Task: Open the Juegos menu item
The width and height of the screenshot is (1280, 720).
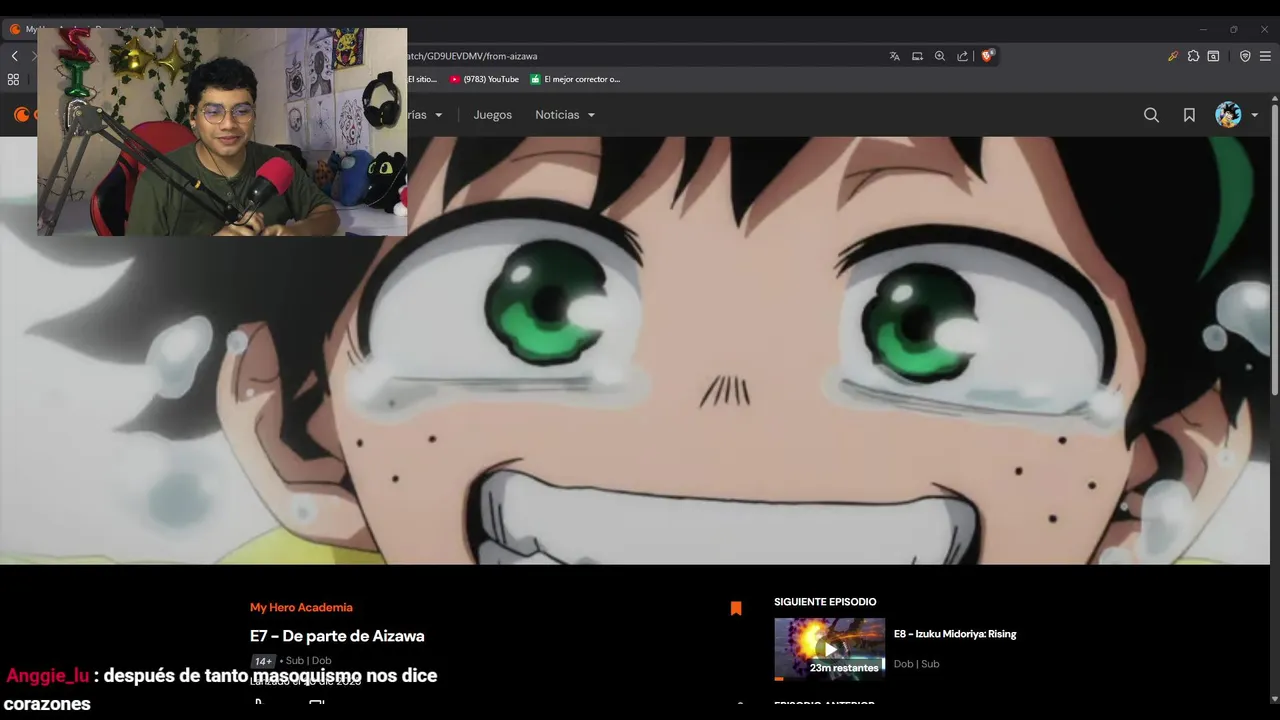Action: tap(492, 115)
